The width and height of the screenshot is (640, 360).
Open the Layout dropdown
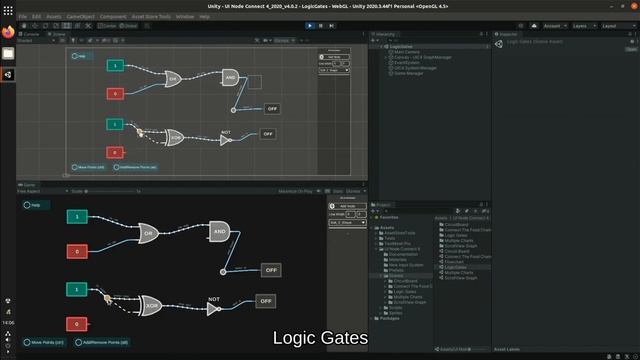point(618,26)
